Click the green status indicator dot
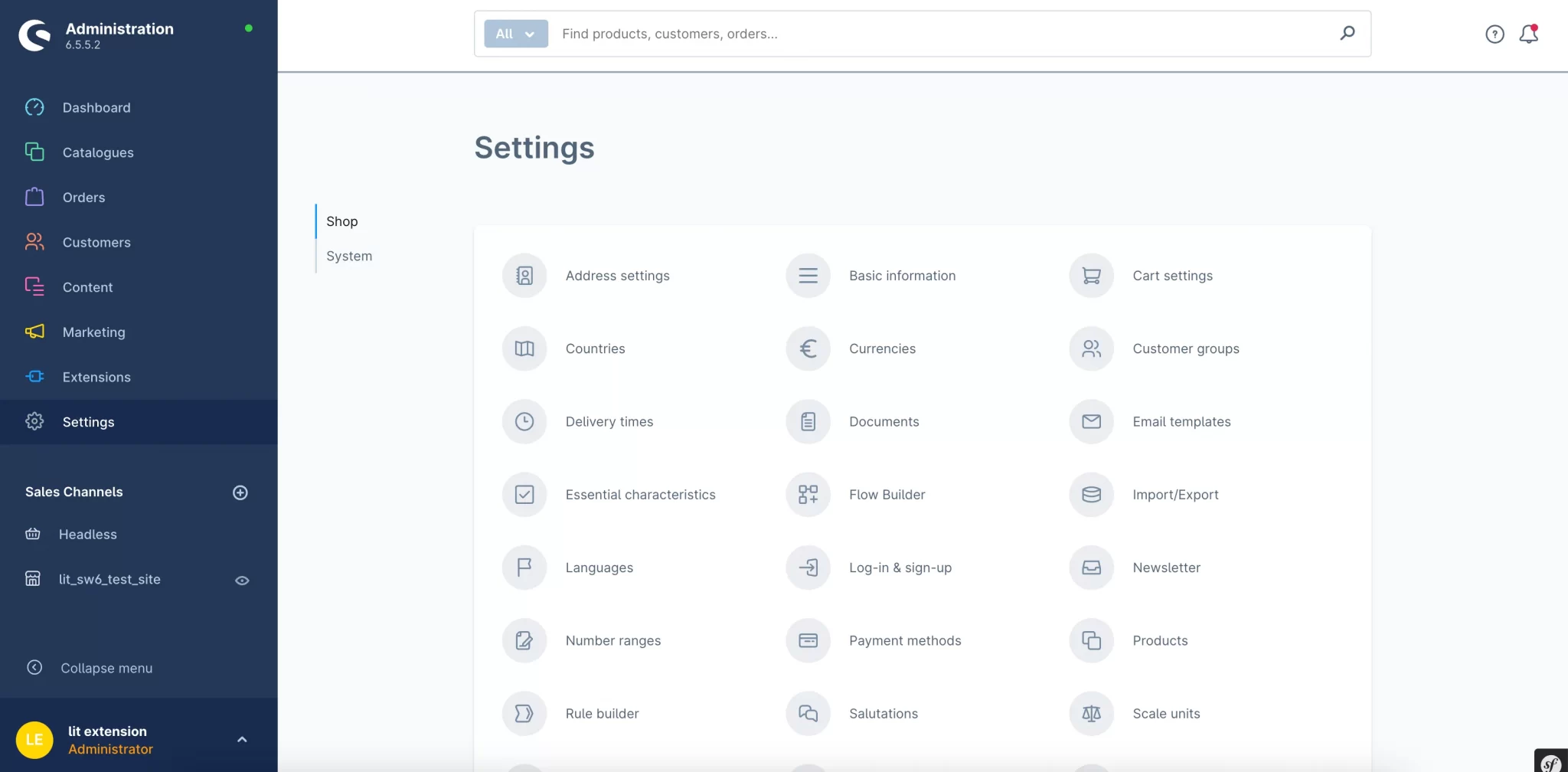Screen dimensions: 1568x772 [x=249, y=28]
